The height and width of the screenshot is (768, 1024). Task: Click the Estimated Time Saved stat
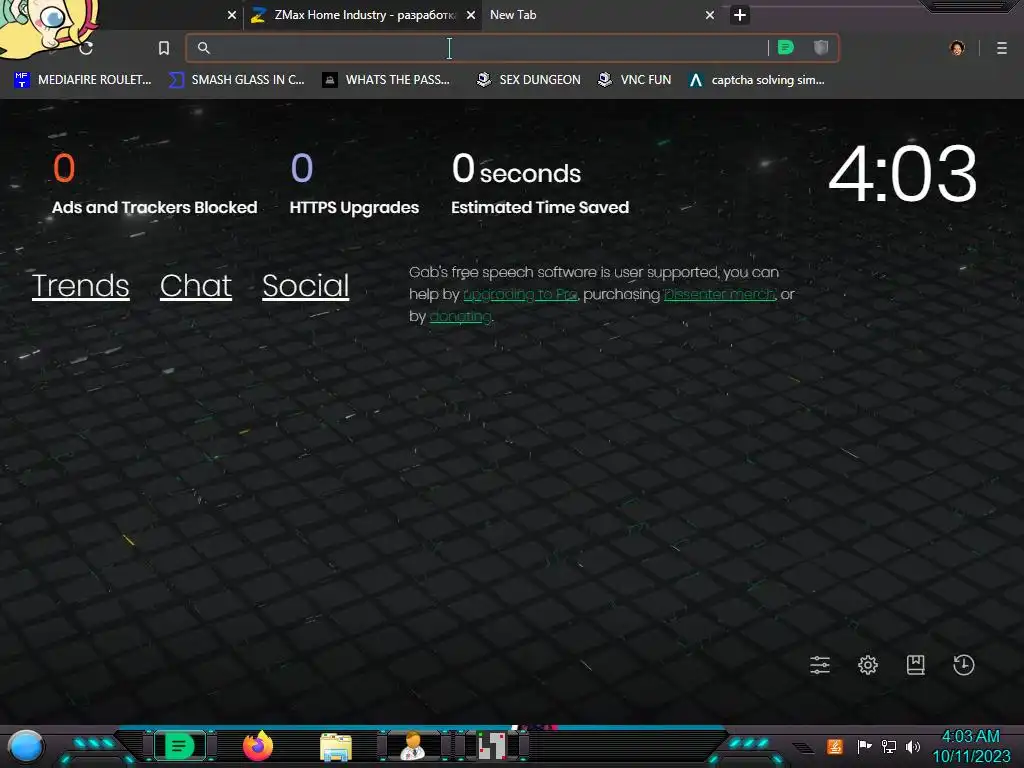coord(540,184)
